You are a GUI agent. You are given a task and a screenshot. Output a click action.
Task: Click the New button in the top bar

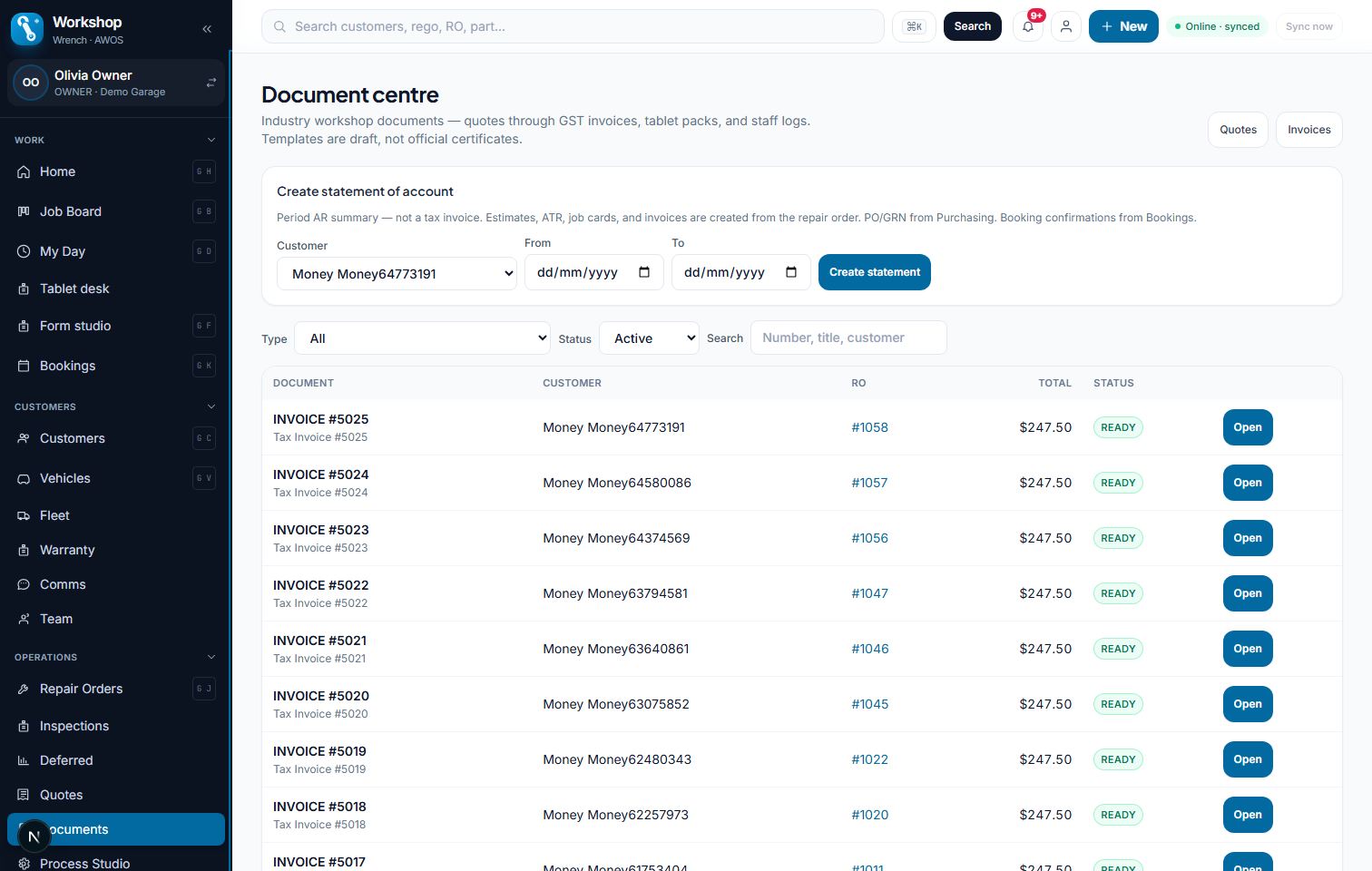click(1123, 26)
